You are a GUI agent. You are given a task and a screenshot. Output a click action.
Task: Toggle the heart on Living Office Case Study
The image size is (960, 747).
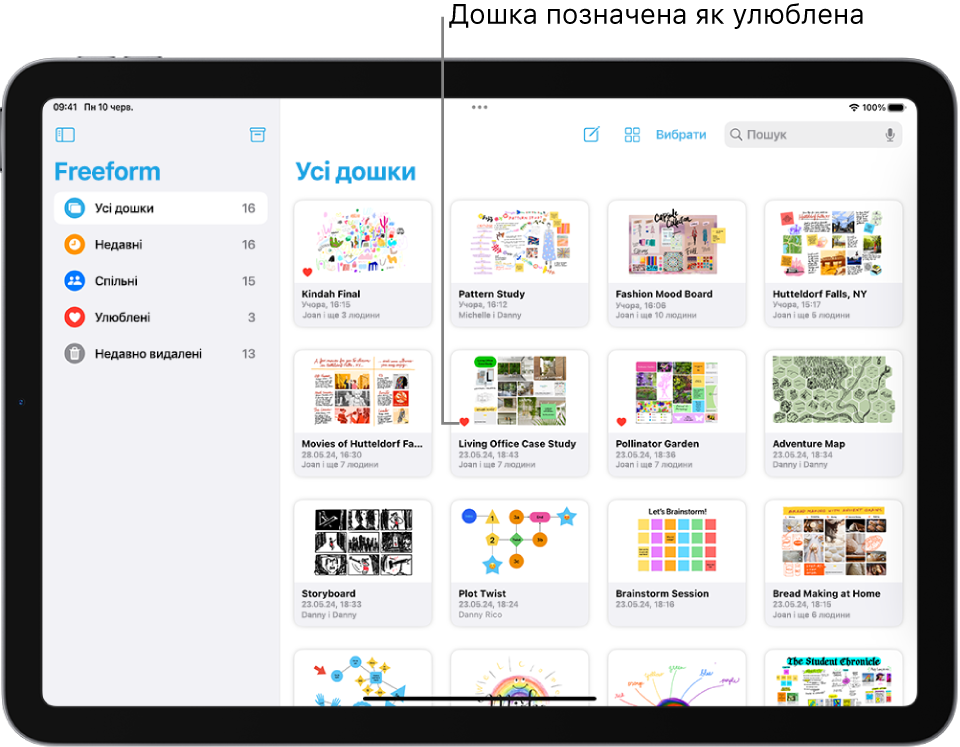coord(463,422)
